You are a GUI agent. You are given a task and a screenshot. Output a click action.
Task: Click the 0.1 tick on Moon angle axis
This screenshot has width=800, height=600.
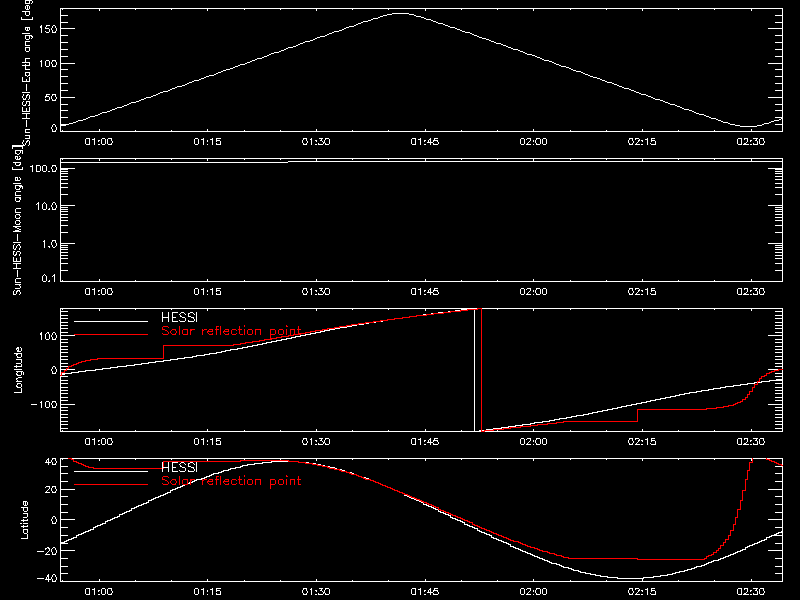(49, 278)
